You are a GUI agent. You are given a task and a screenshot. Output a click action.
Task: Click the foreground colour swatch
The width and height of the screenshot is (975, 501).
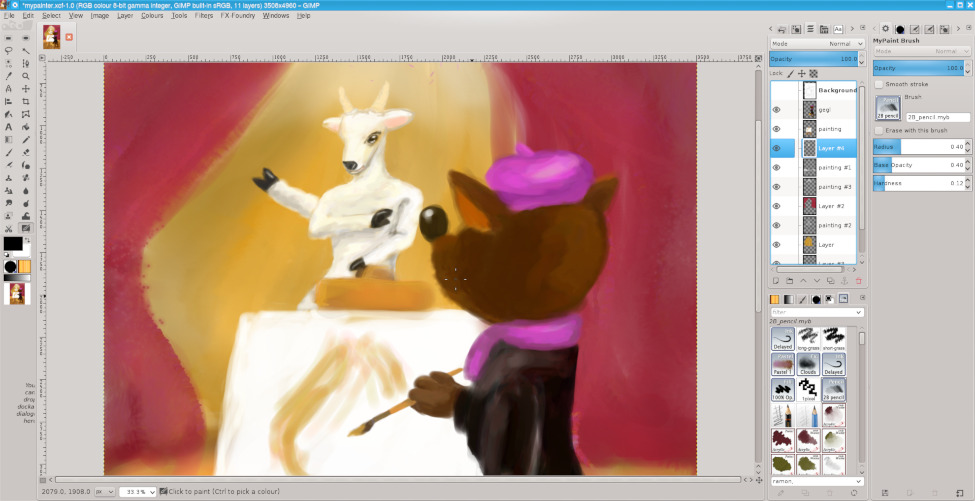(x=12, y=244)
